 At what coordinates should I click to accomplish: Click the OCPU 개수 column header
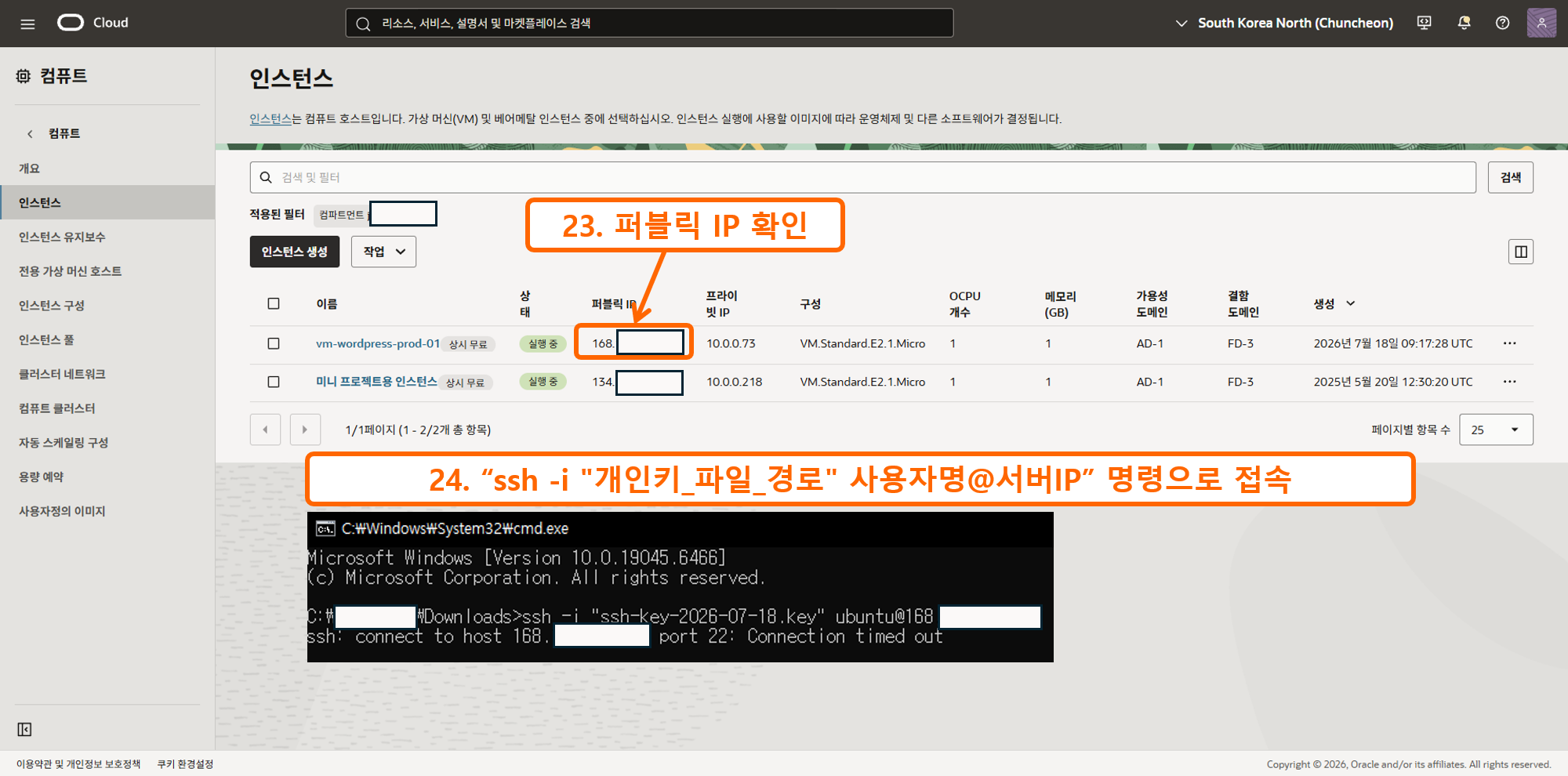(964, 303)
